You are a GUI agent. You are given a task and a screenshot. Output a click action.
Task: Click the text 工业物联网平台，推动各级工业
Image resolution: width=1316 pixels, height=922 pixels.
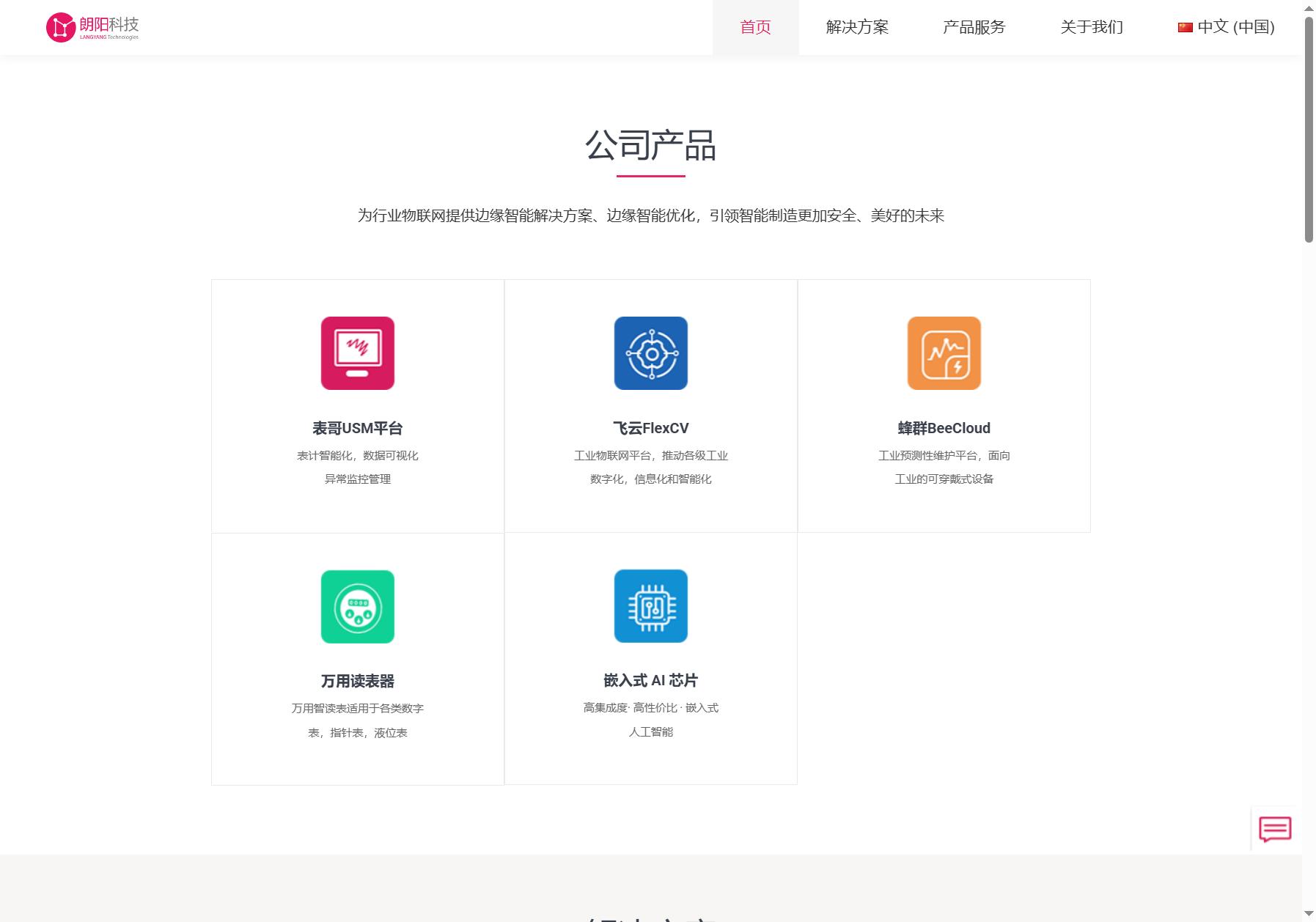tap(651, 455)
